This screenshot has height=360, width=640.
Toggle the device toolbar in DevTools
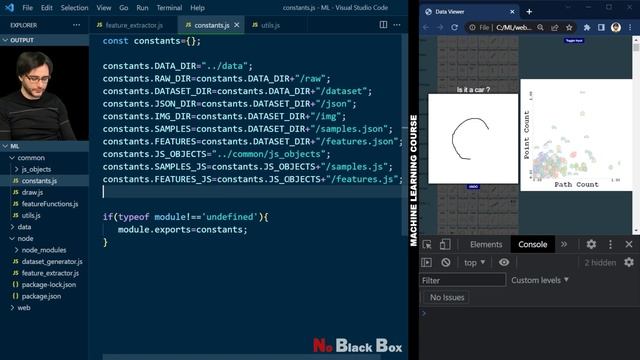[x=445, y=244]
